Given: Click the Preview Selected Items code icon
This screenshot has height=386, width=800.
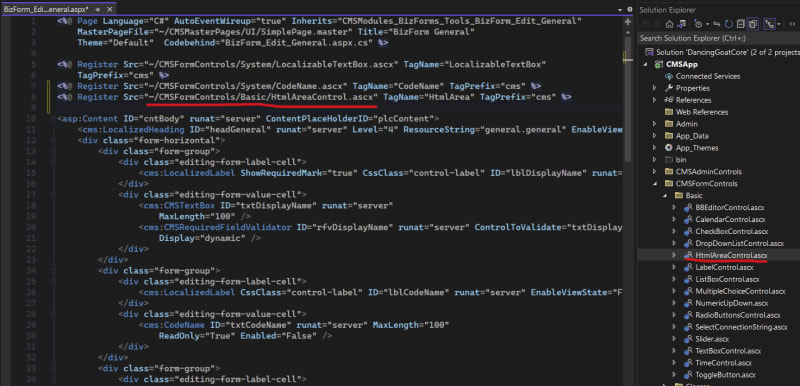Looking at the screenshot, I should 792,24.
